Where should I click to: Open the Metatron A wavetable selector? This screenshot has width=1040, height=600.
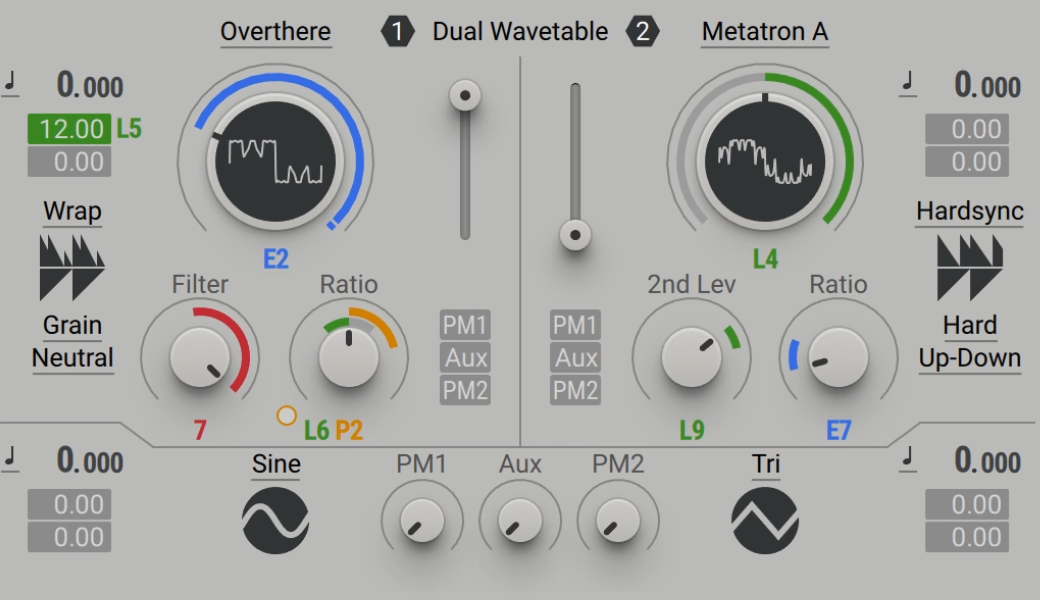point(765,32)
